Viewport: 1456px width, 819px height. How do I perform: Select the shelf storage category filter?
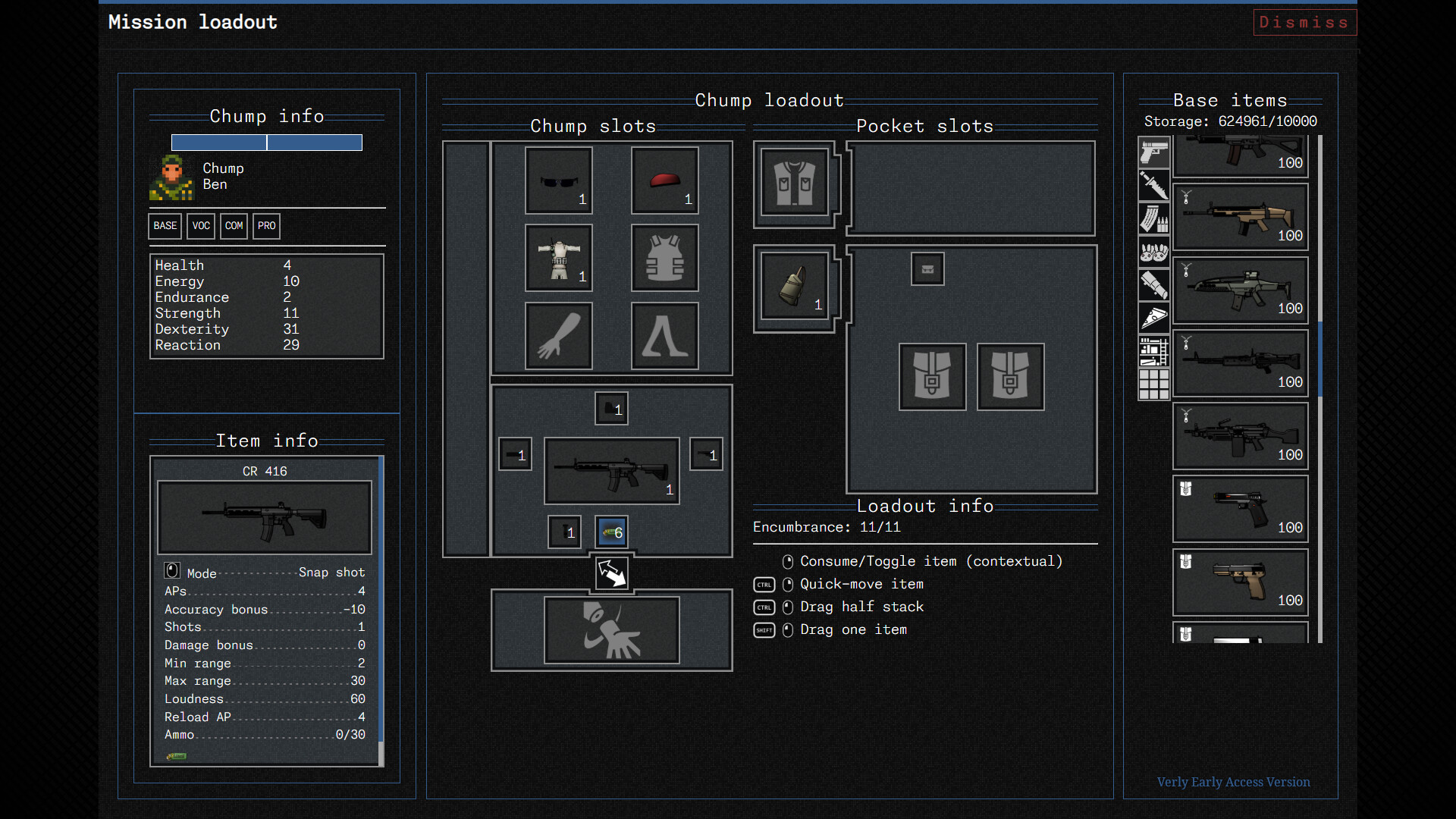click(x=1153, y=351)
